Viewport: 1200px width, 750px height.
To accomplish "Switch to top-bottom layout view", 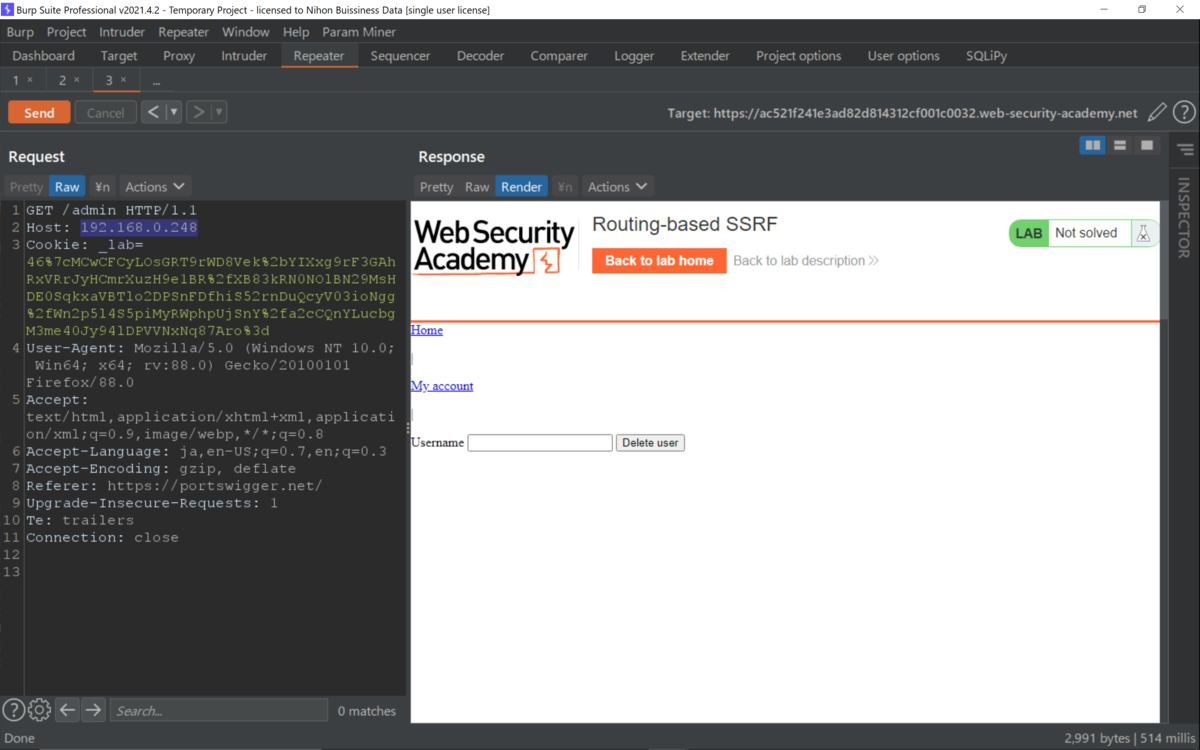I will [x=1120, y=146].
